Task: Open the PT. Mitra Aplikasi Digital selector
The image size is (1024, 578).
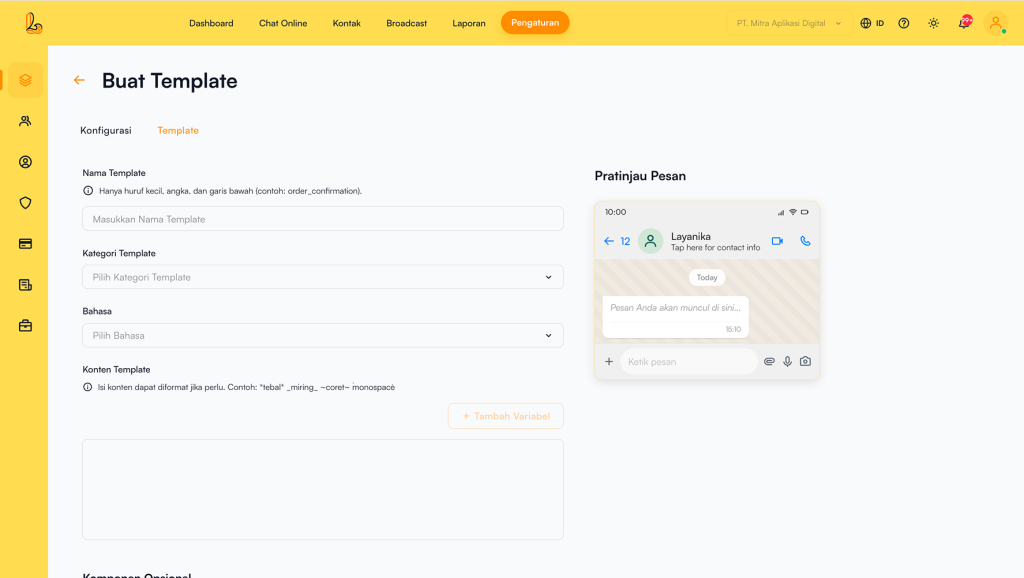Action: pos(788,23)
